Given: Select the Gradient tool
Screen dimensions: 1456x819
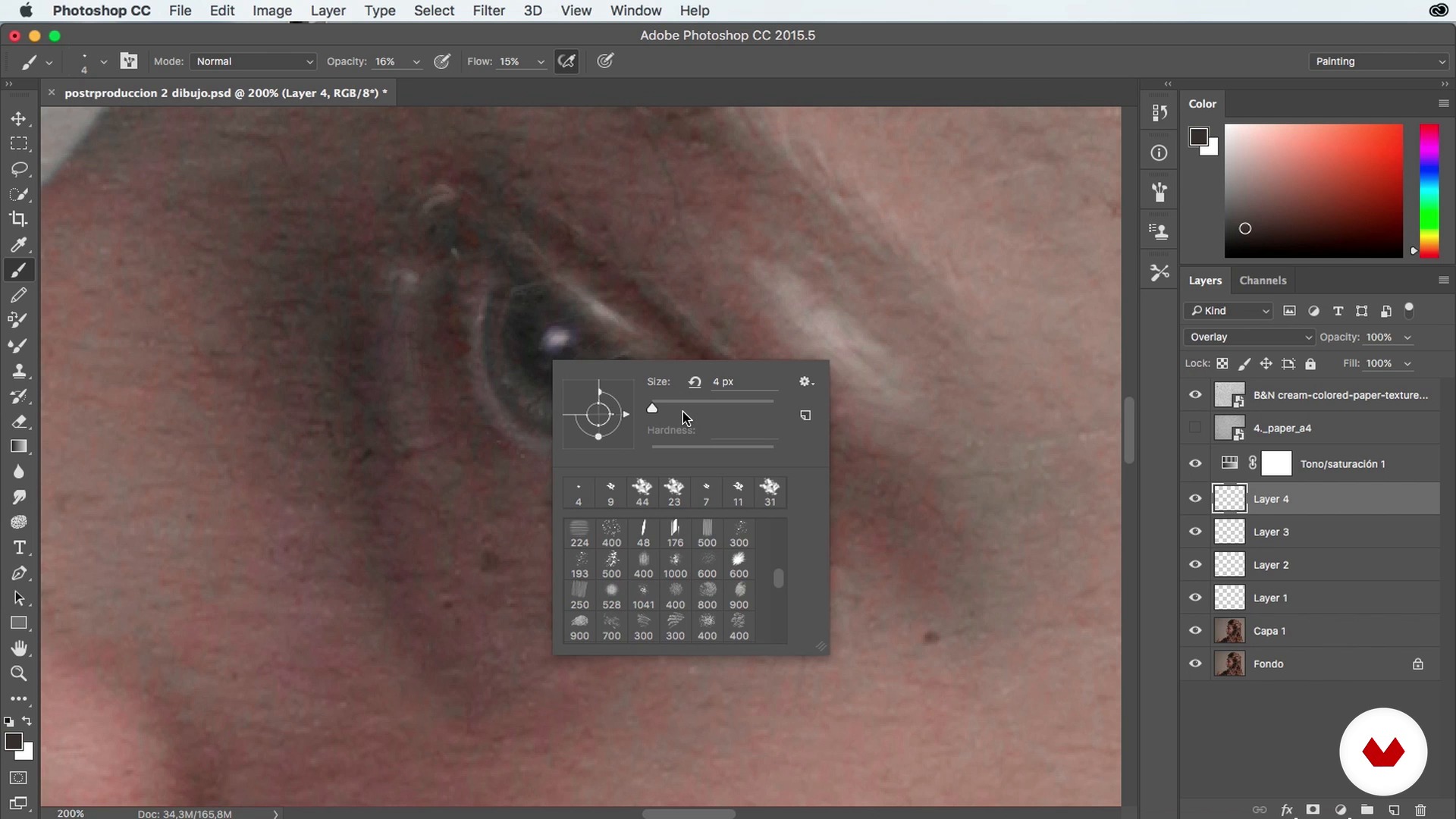Looking at the screenshot, I should tap(19, 447).
